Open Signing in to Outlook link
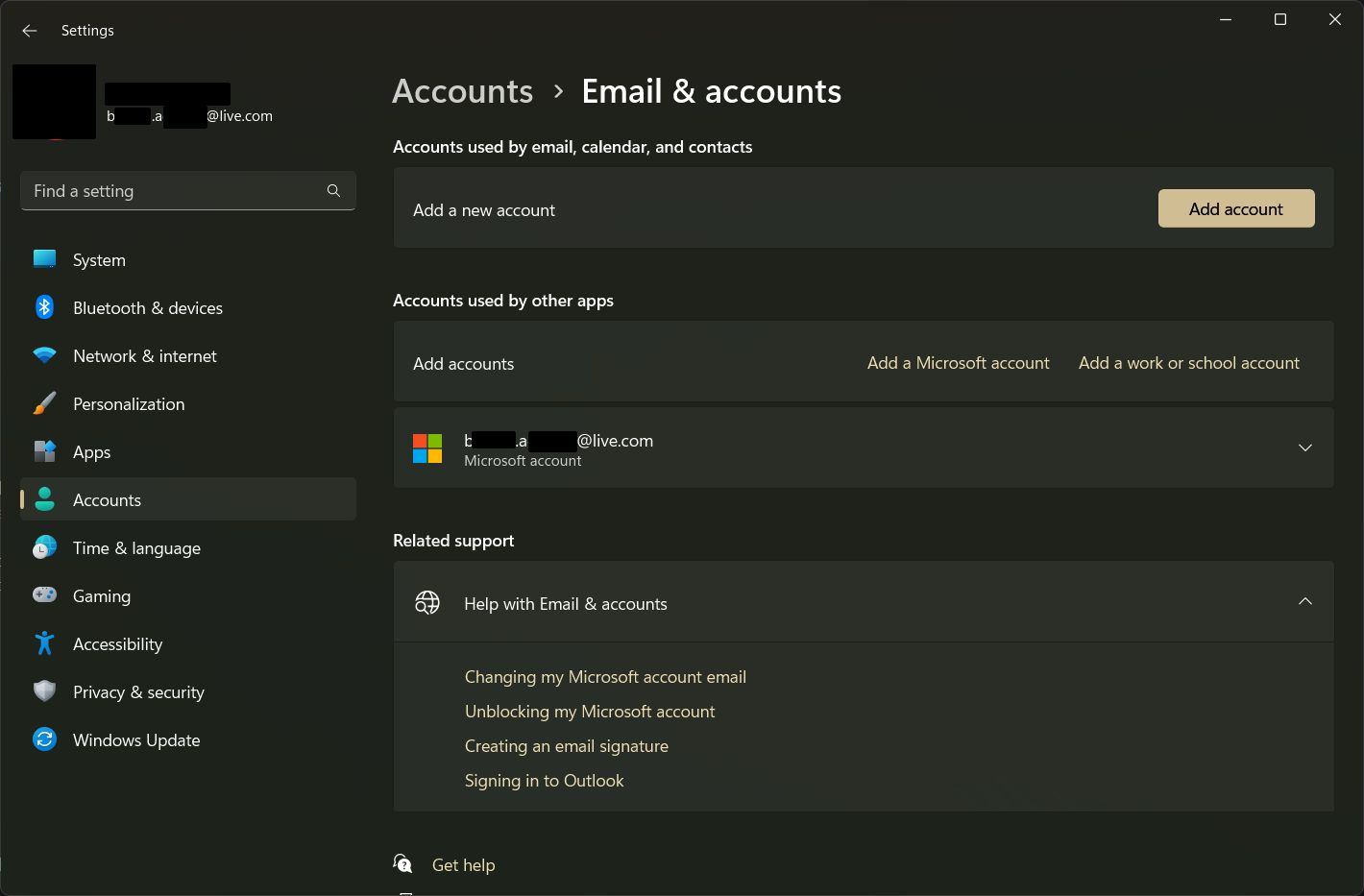The width and height of the screenshot is (1364, 896). [x=545, y=781]
